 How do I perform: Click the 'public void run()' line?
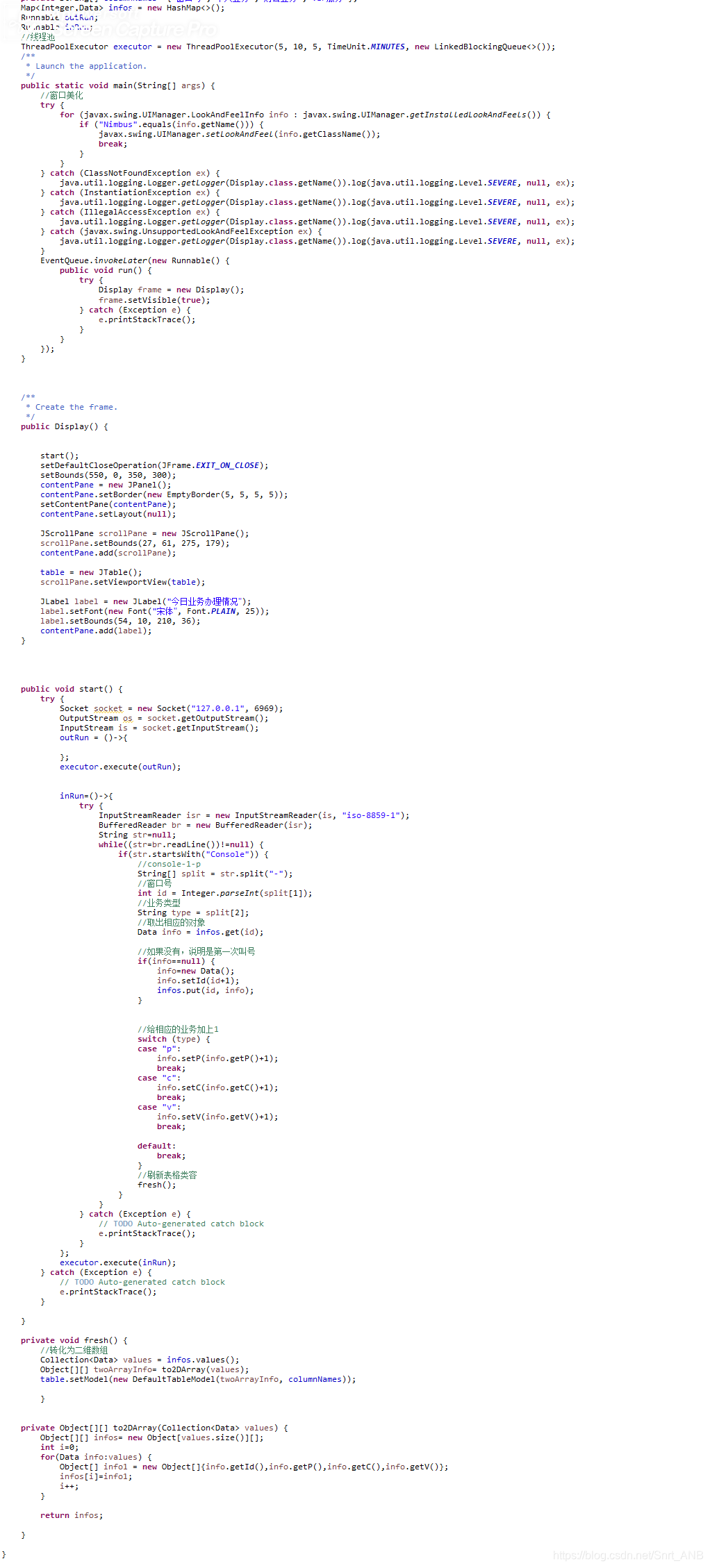coord(106,270)
